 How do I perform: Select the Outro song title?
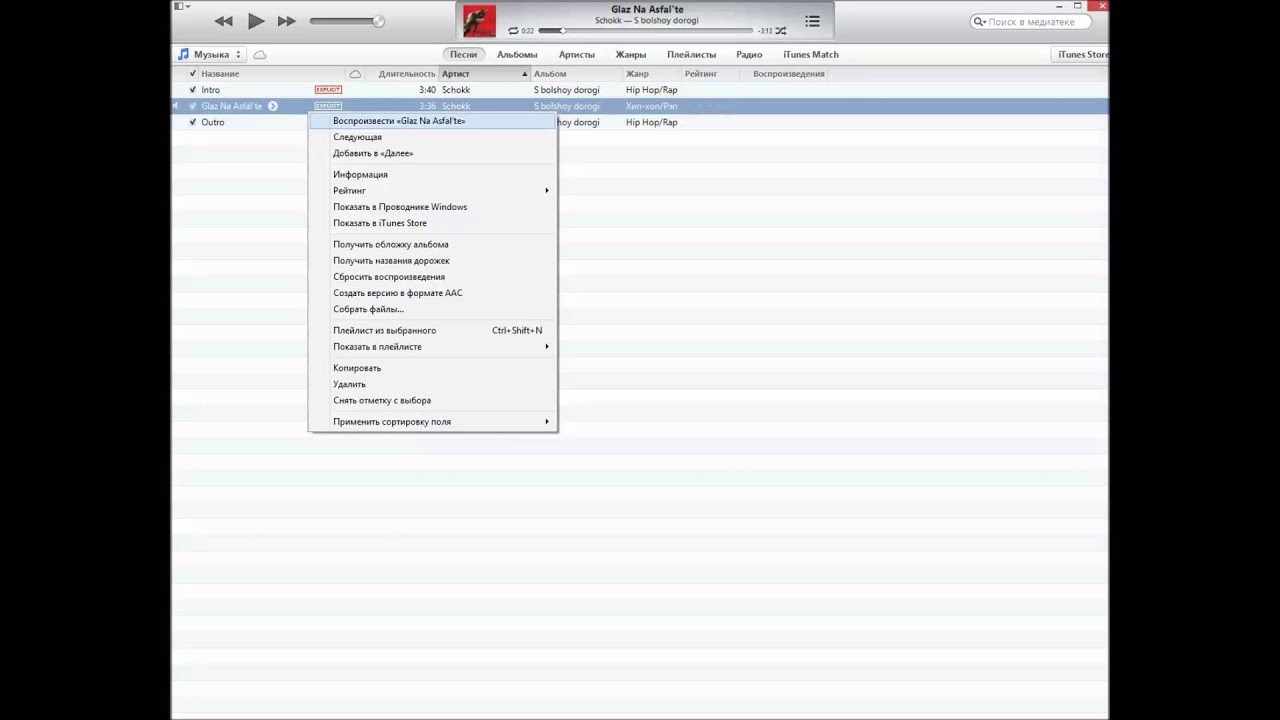point(212,122)
